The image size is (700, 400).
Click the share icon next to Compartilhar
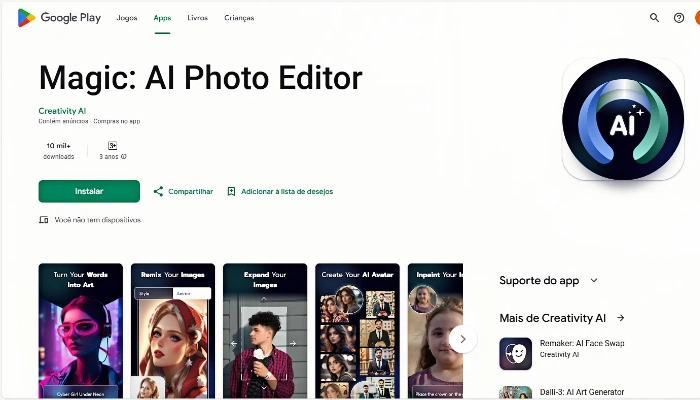click(x=158, y=192)
